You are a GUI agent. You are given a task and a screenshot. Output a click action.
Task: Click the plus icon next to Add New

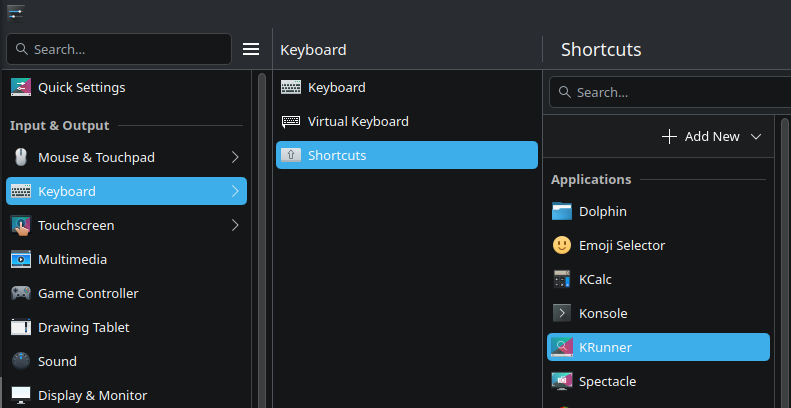pos(669,136)
